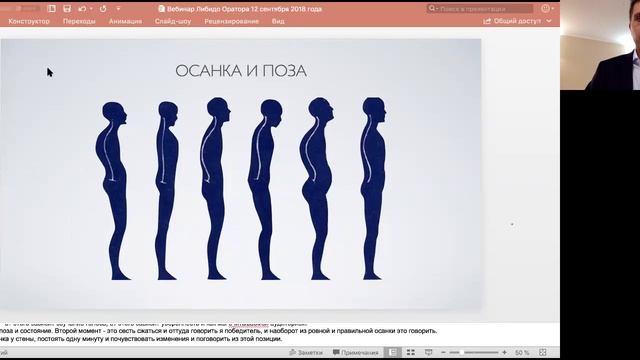Click the ОСАНКА И ПОЗА slide title
This screenshot has width=640, height=360.
[x=241, y=71]
